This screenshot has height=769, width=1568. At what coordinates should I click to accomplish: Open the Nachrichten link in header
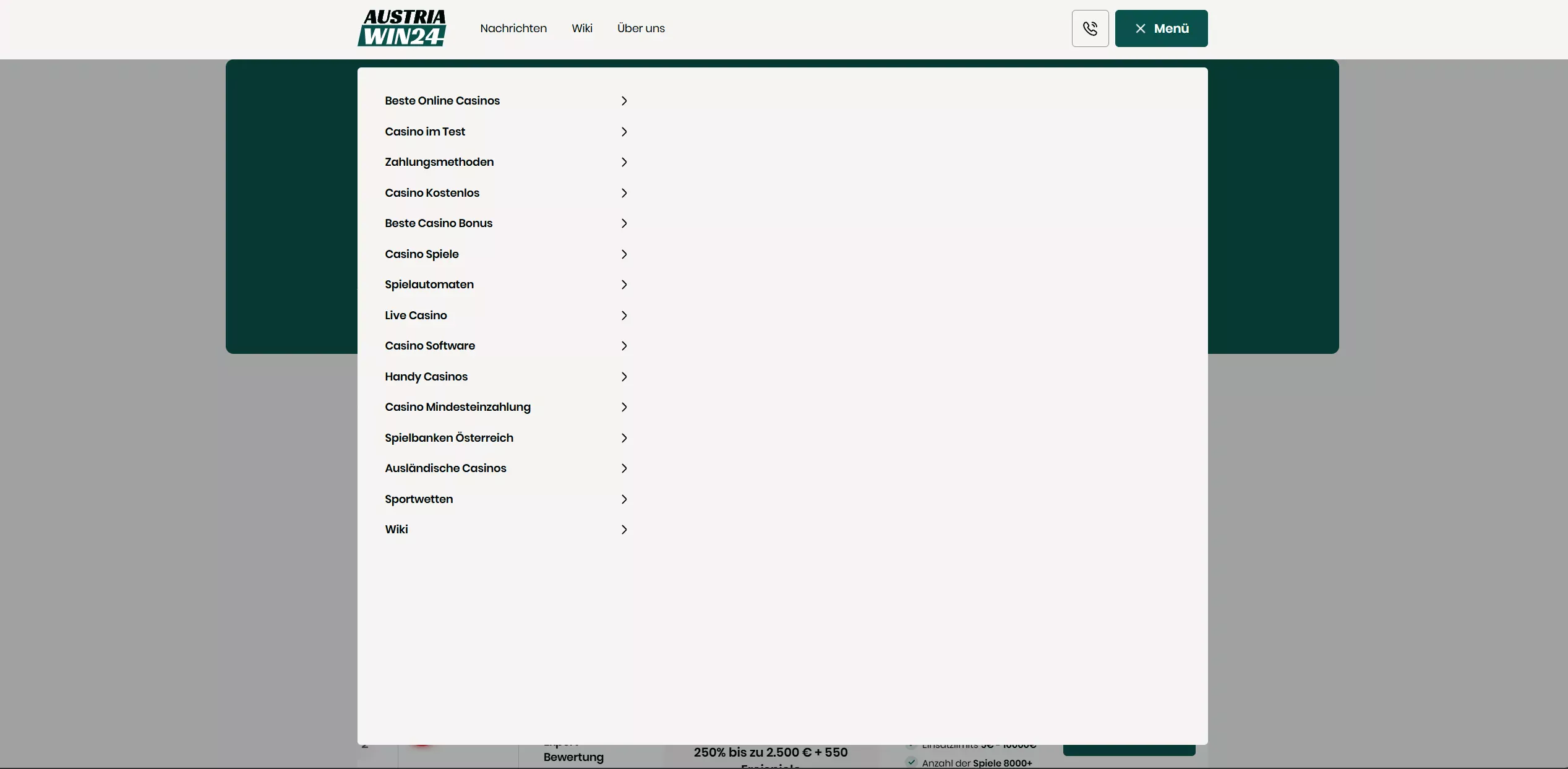tap(513, 28)
